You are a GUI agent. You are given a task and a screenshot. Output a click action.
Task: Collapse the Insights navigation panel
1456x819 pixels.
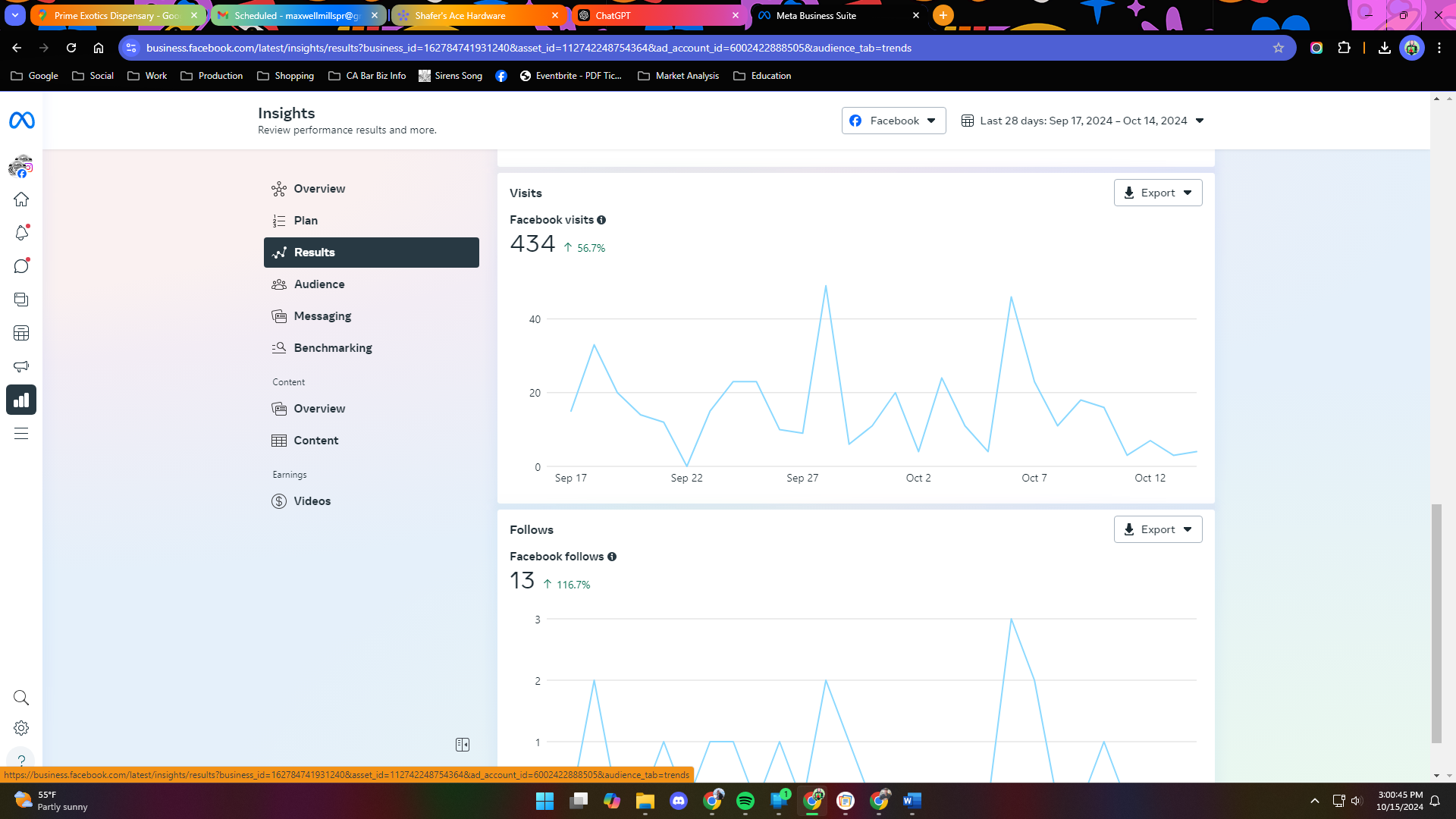click(463, 745)
